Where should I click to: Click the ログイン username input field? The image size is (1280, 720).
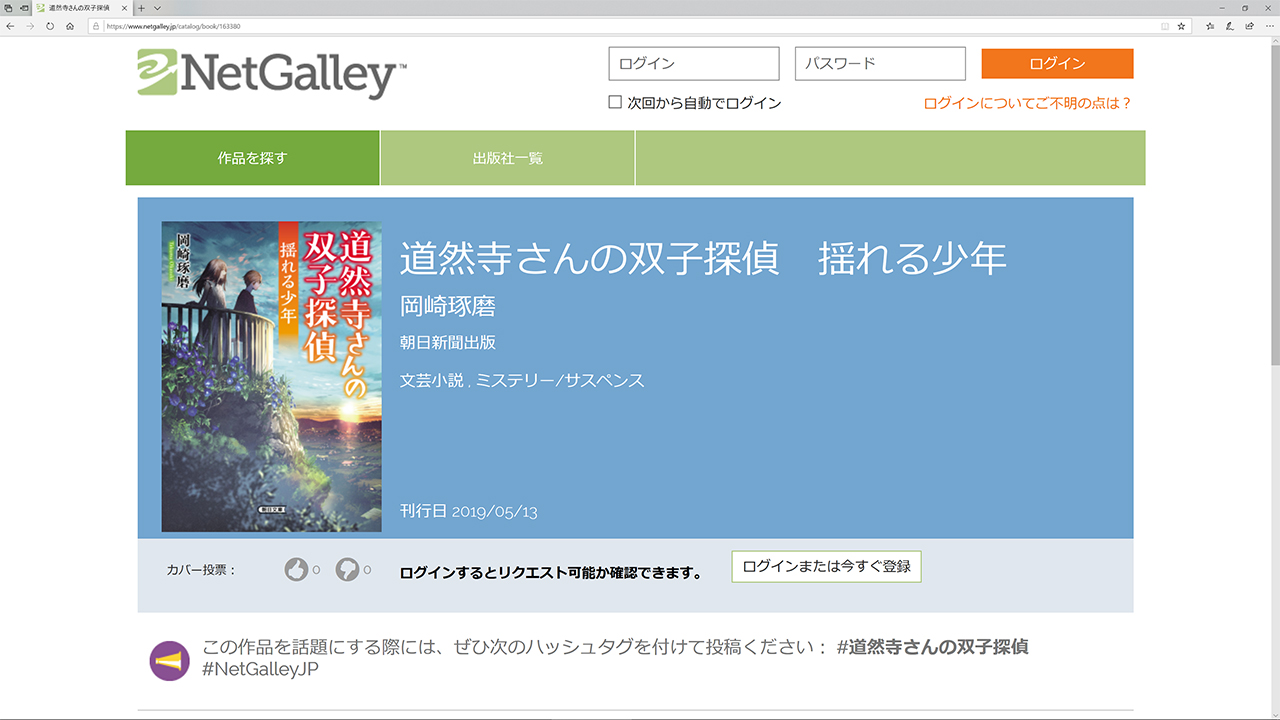coord(694,64)
